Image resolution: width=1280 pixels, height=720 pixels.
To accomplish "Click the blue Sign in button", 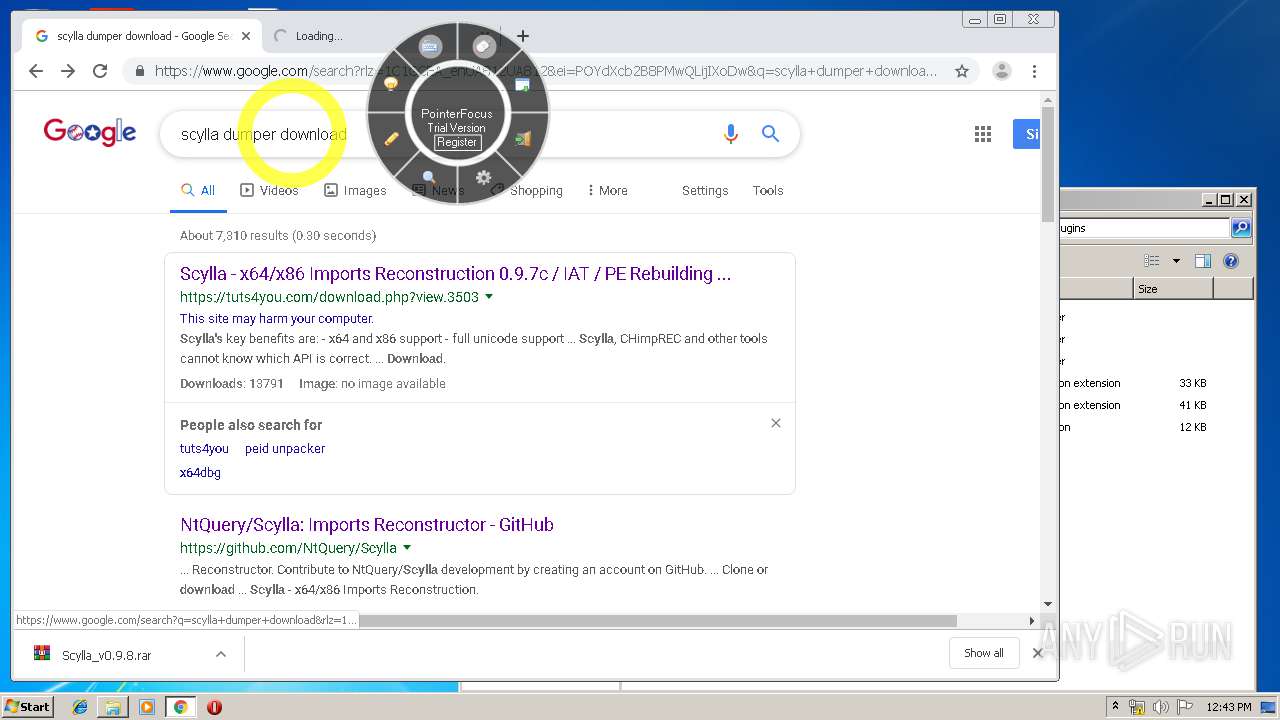I will [1027, 134].
